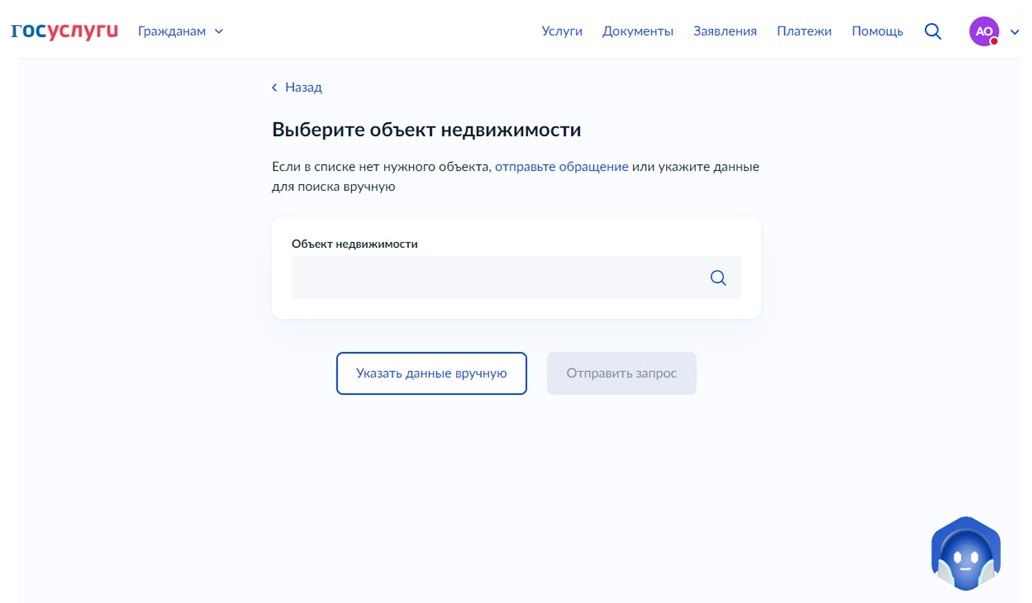
Task: Focus the Объект недвижимости input field
Action: coord(516,278)
